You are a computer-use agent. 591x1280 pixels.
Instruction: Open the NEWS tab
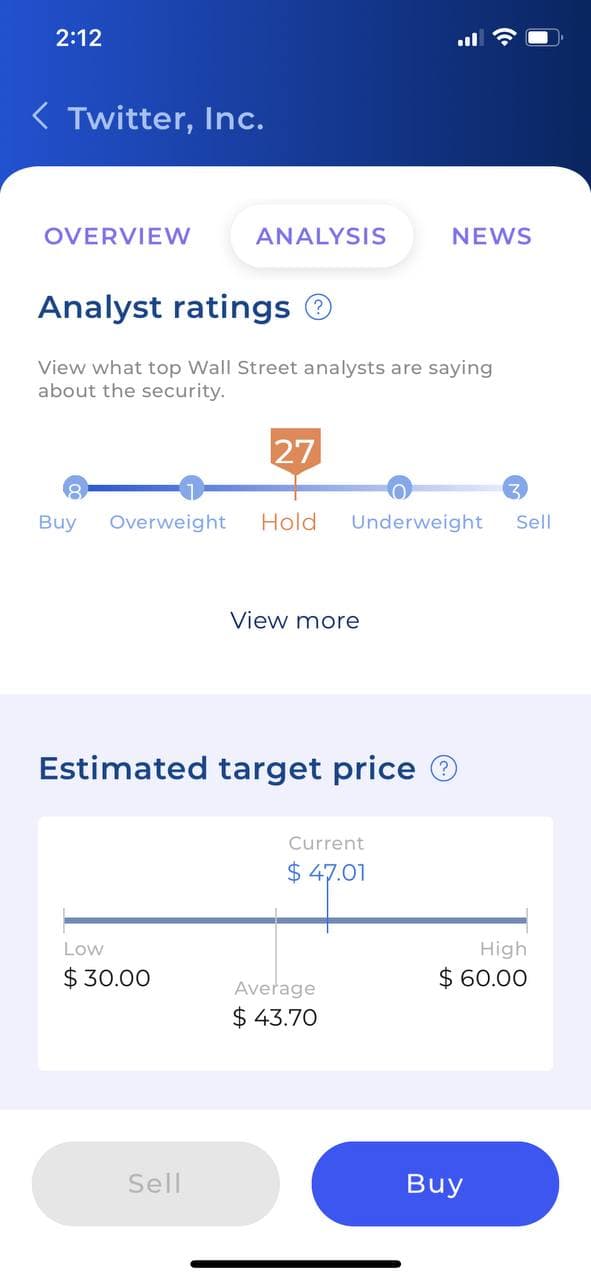492,236
